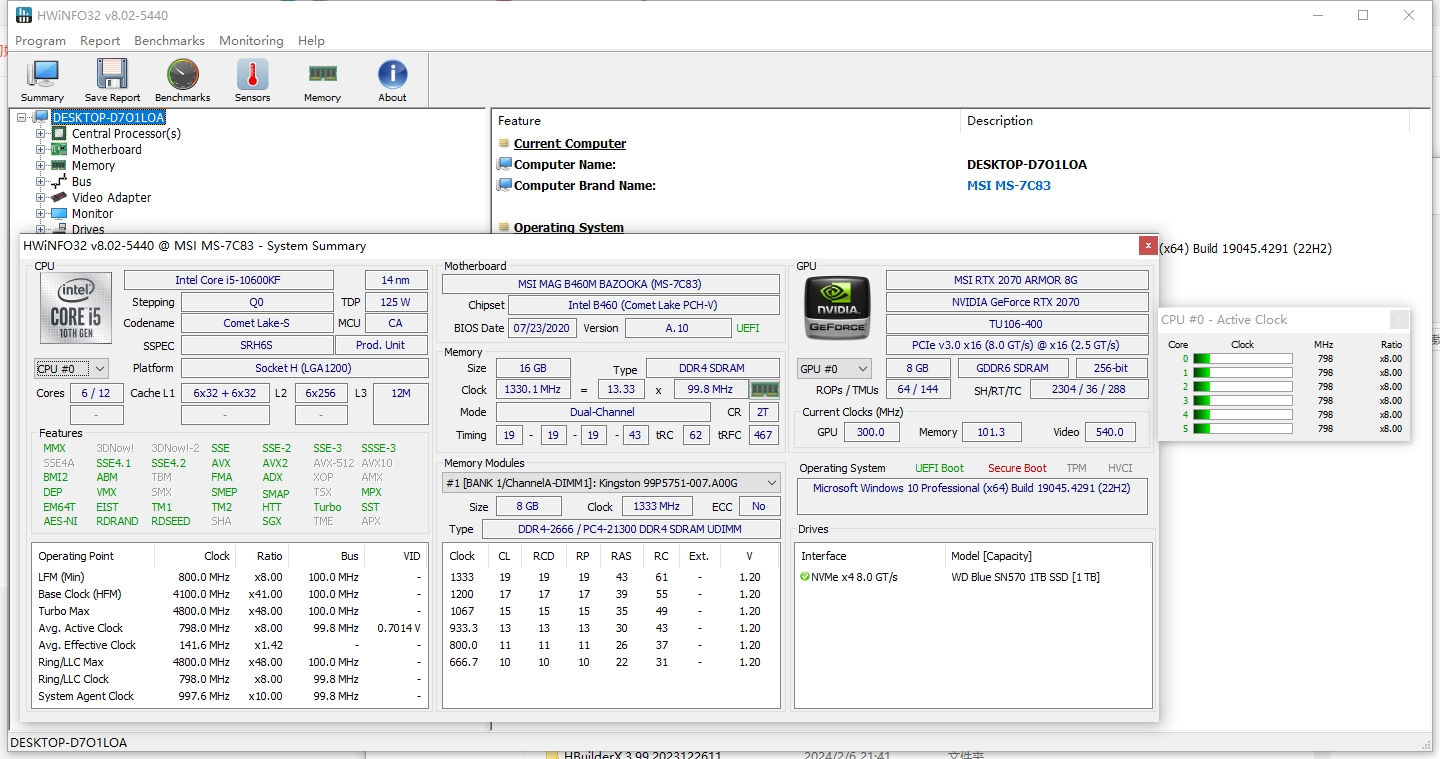
Task: Select Video Adapter in the tree
Action: point(111,198)
